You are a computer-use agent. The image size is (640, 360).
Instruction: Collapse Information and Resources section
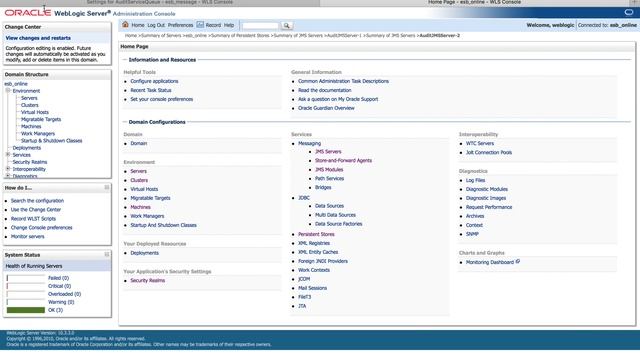(125, 60)
